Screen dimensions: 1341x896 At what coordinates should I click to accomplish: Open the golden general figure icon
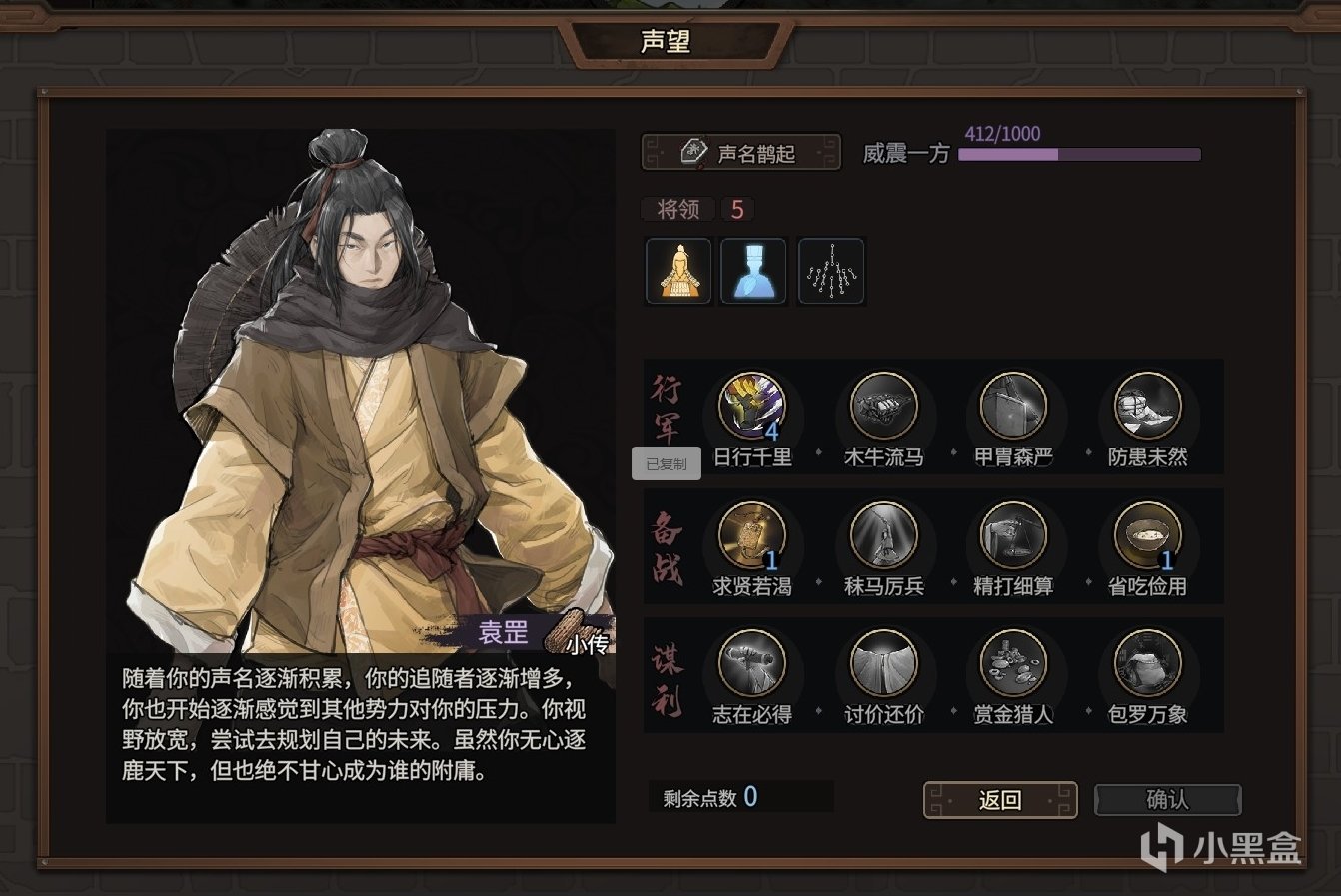[x=678, y=271]
